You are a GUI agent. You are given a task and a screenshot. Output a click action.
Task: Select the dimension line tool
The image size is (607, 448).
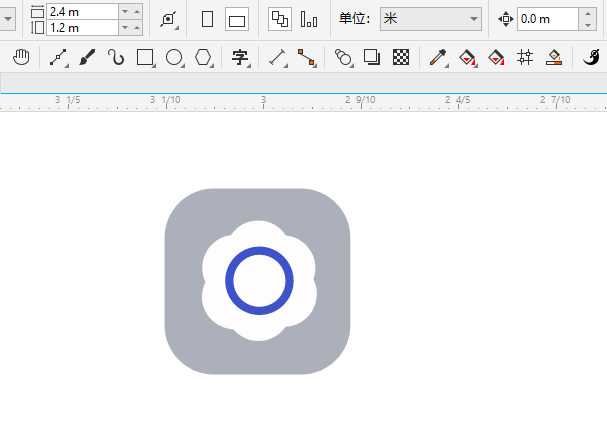[x=277, y=57]
